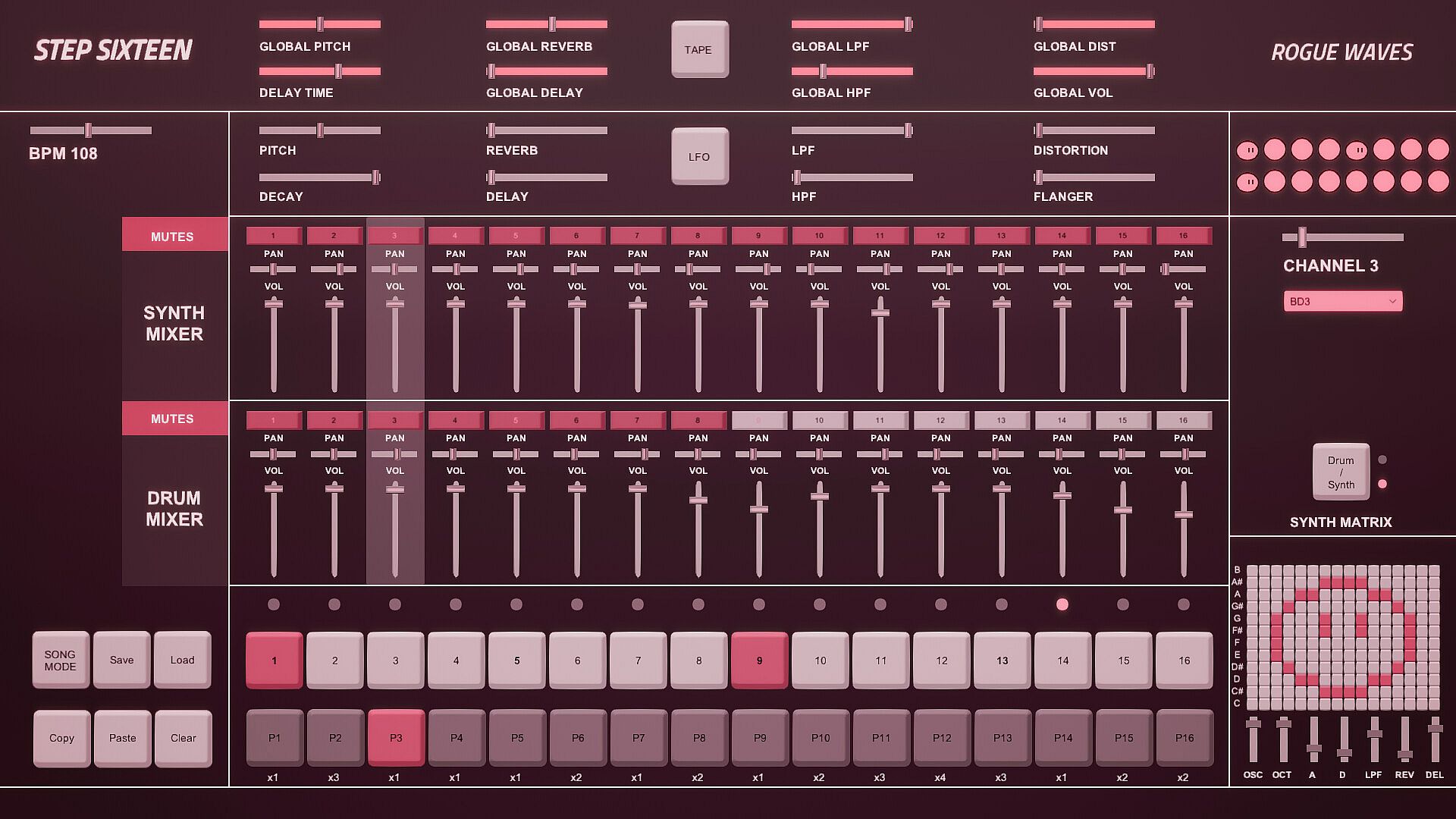Select pattern P12 pad

941,737
